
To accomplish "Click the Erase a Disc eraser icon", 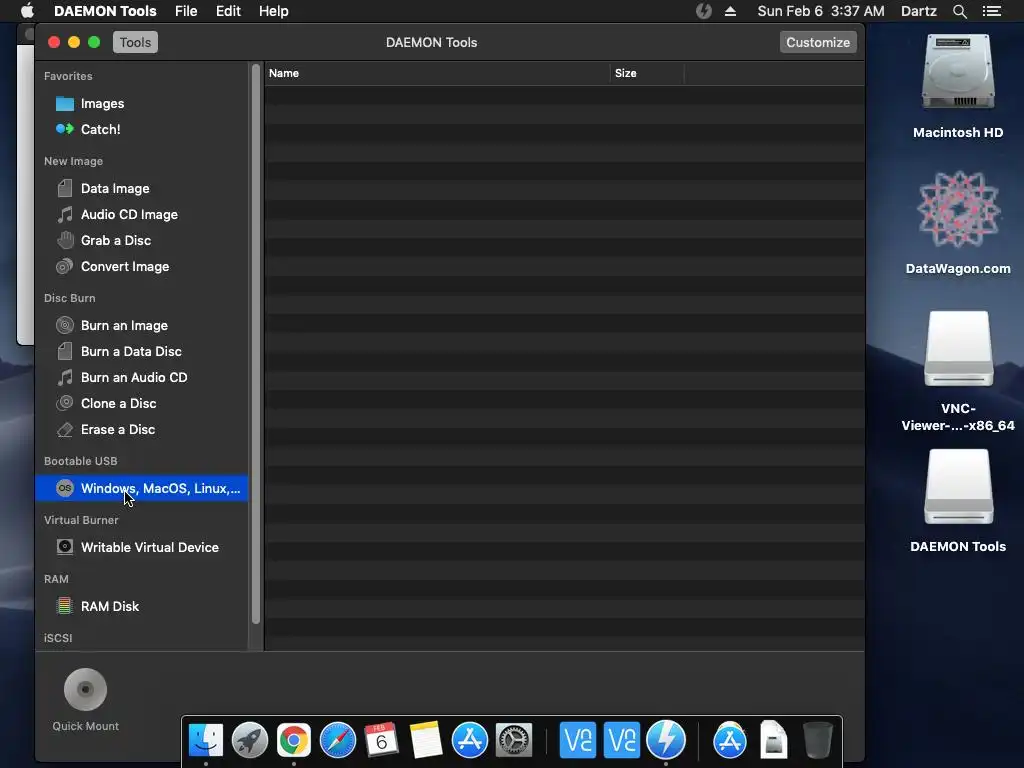I will coord(65,430).
